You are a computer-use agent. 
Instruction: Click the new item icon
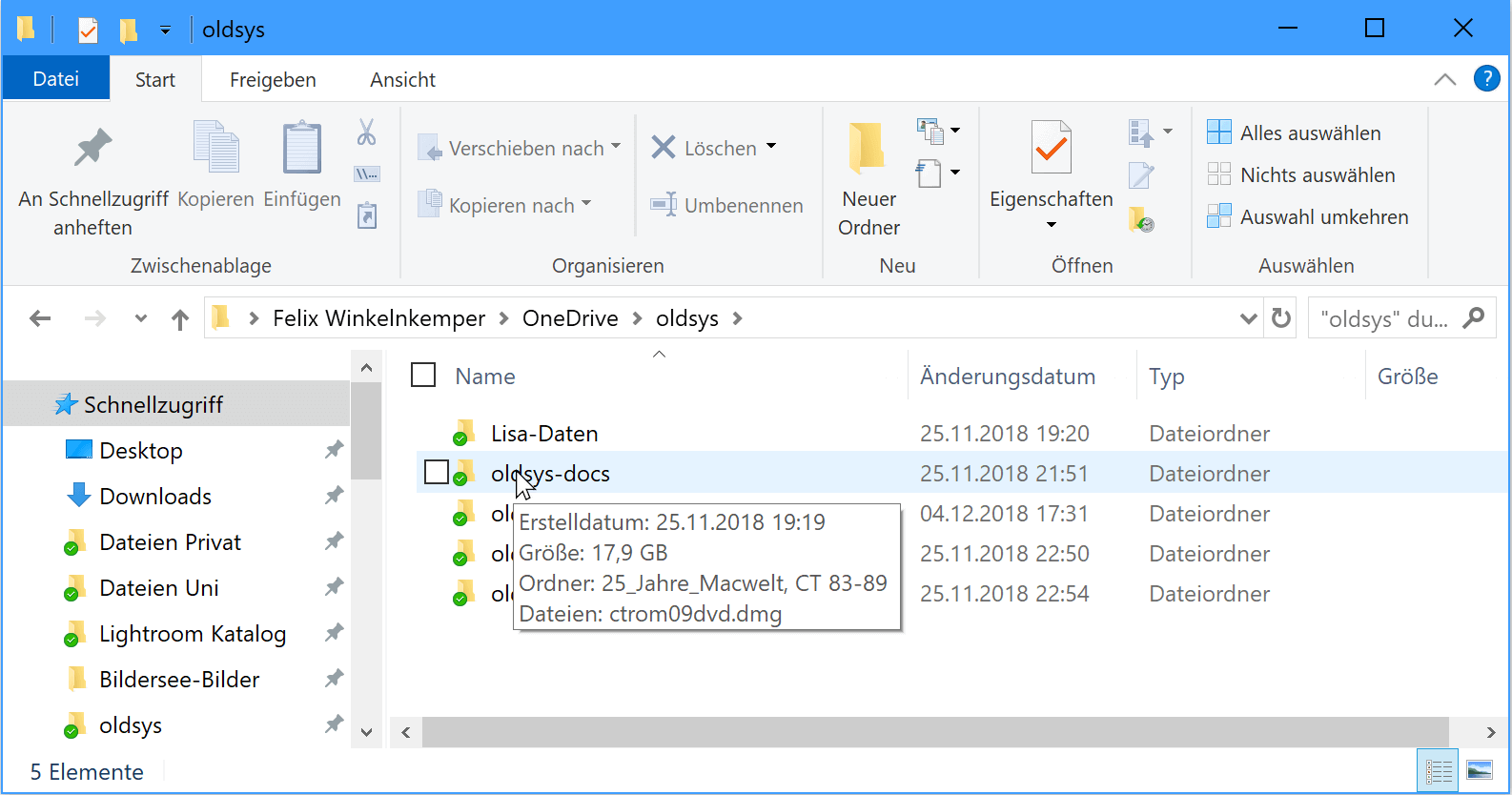[x=930, y=130]
